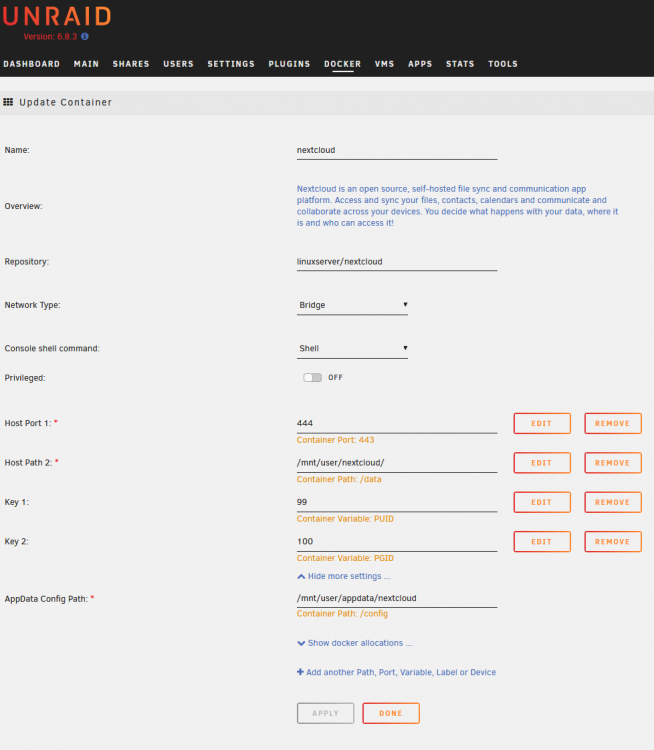The width and height of the screenshot is (654, 750).
Task: Open the Apps tab
Action: pyautogui.click(x=420, y=64)
